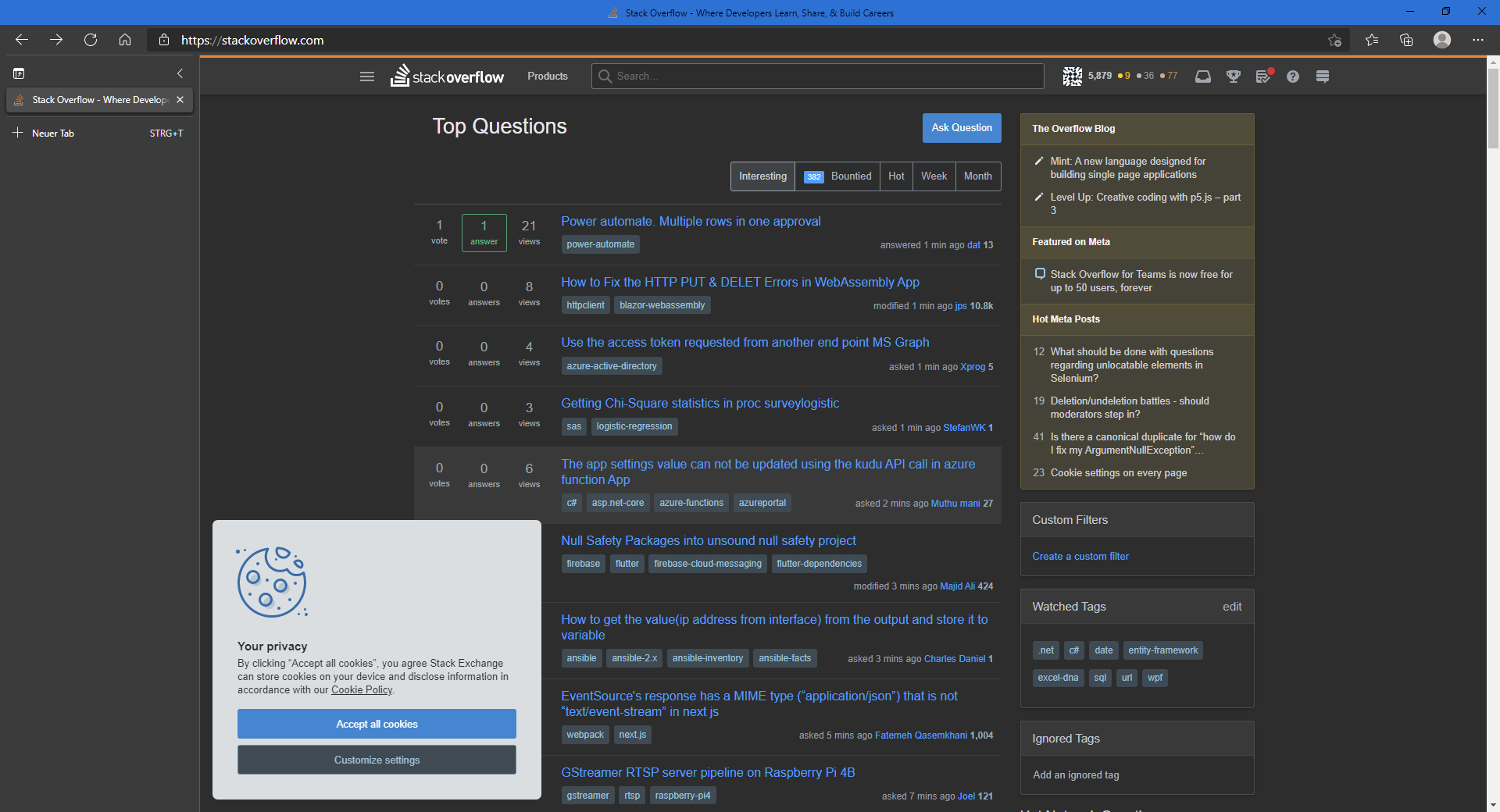The height and width of the screenshot is (812, 1500).
Task: Click the 1 answer box on first question
Action: point(484,233)
